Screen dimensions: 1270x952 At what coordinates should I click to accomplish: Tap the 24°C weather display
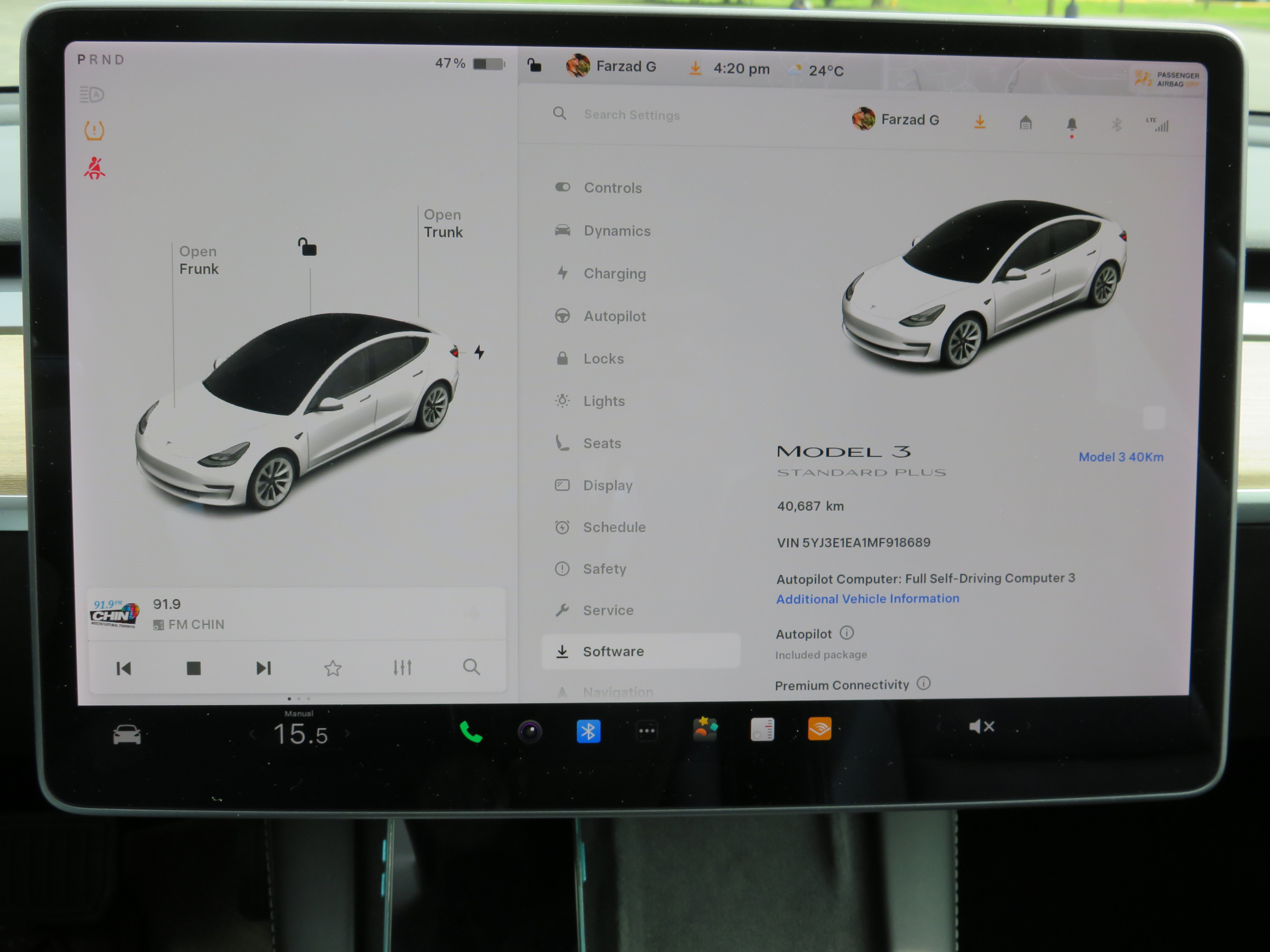816,71
